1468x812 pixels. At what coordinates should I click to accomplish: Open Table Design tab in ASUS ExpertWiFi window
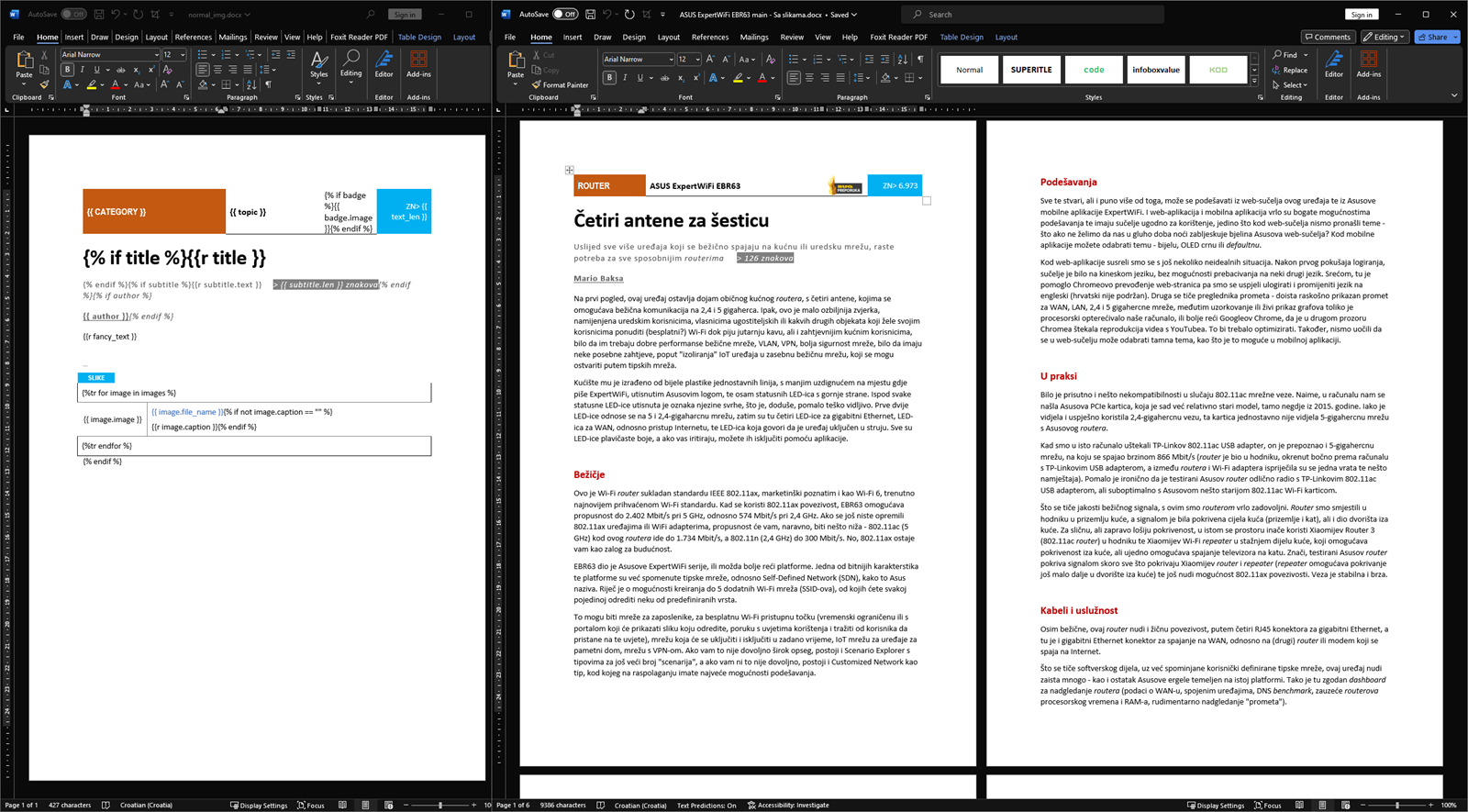[962, 37]
